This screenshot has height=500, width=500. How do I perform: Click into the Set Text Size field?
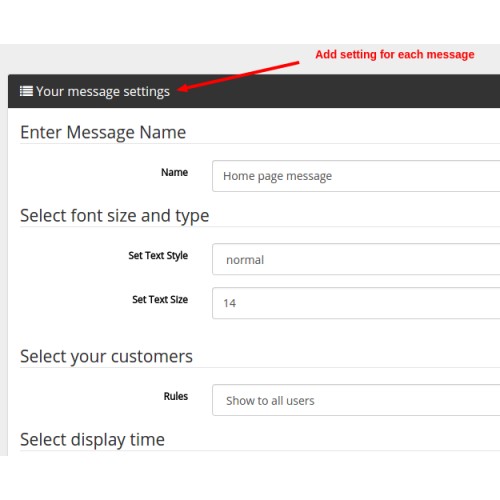click(356, 303)
